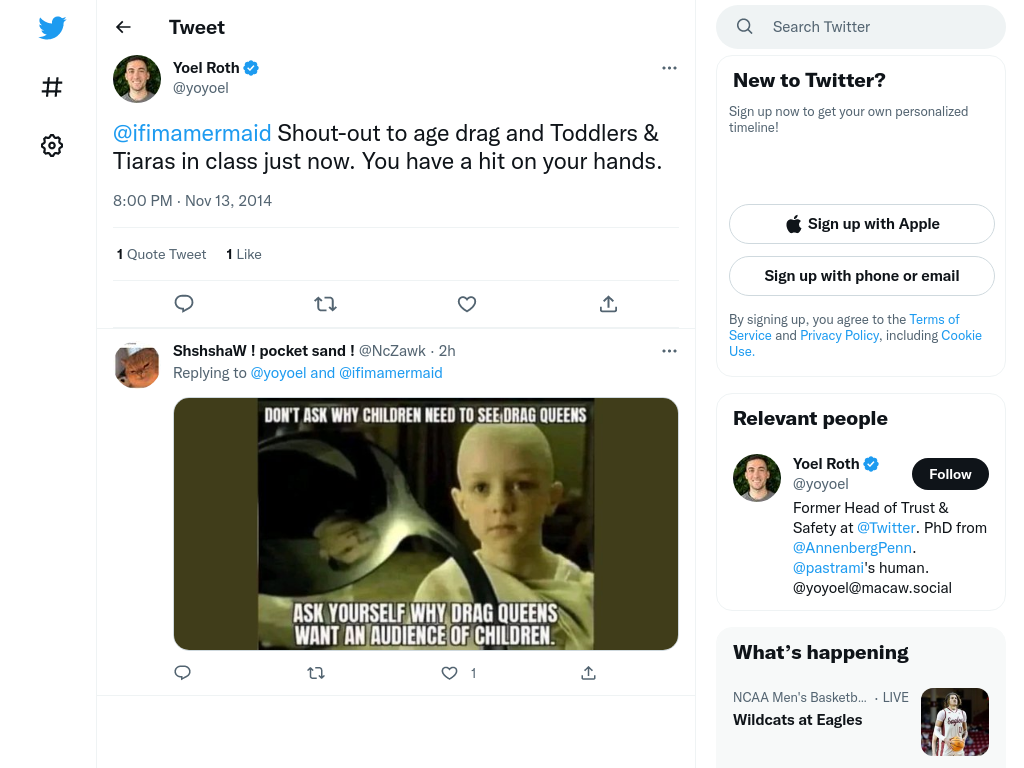Like Yoel Roth's main tweet

coord(466,304)
